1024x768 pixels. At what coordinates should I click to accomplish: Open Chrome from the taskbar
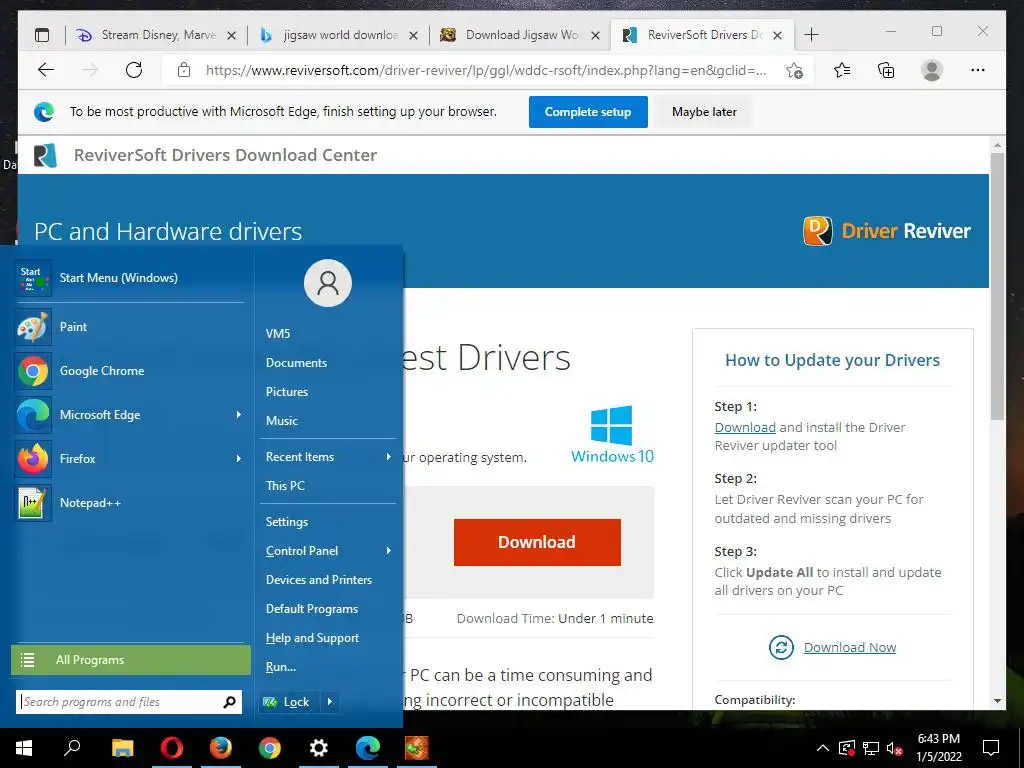click(x=270, y=748)
